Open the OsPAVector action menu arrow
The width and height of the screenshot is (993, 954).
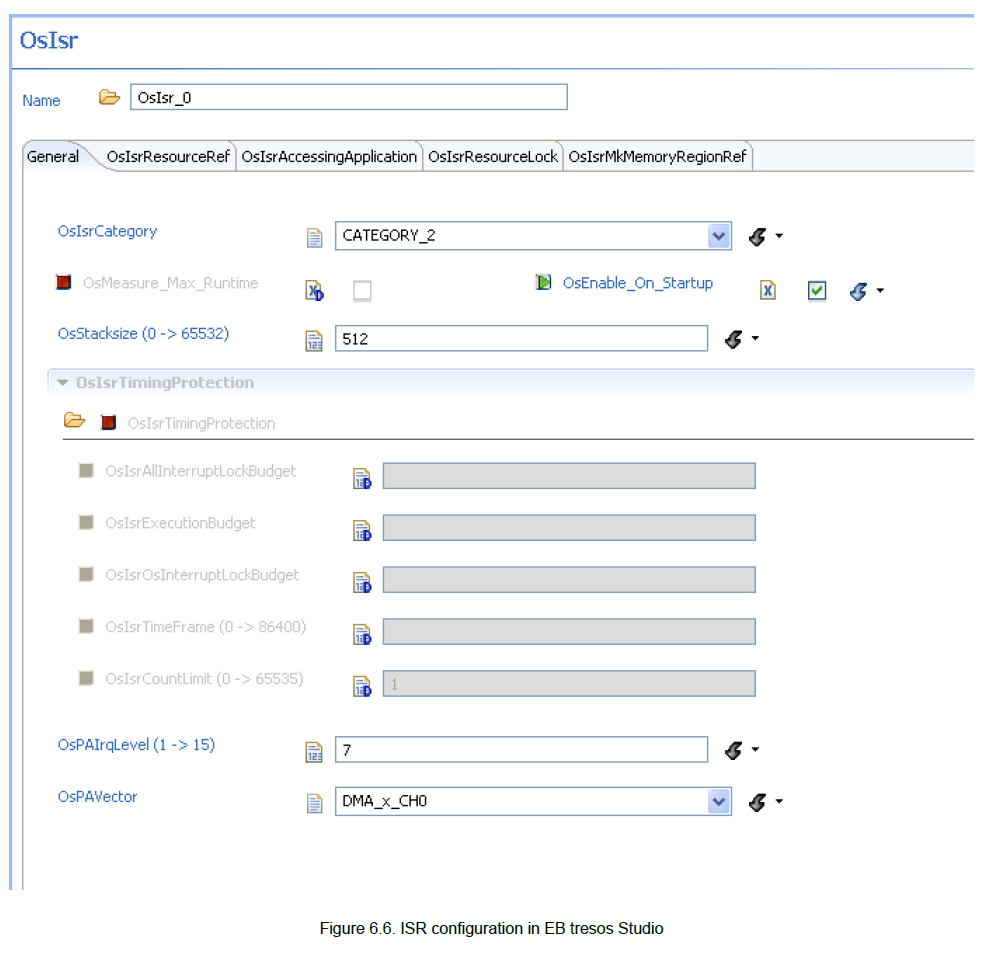(780, 801)
